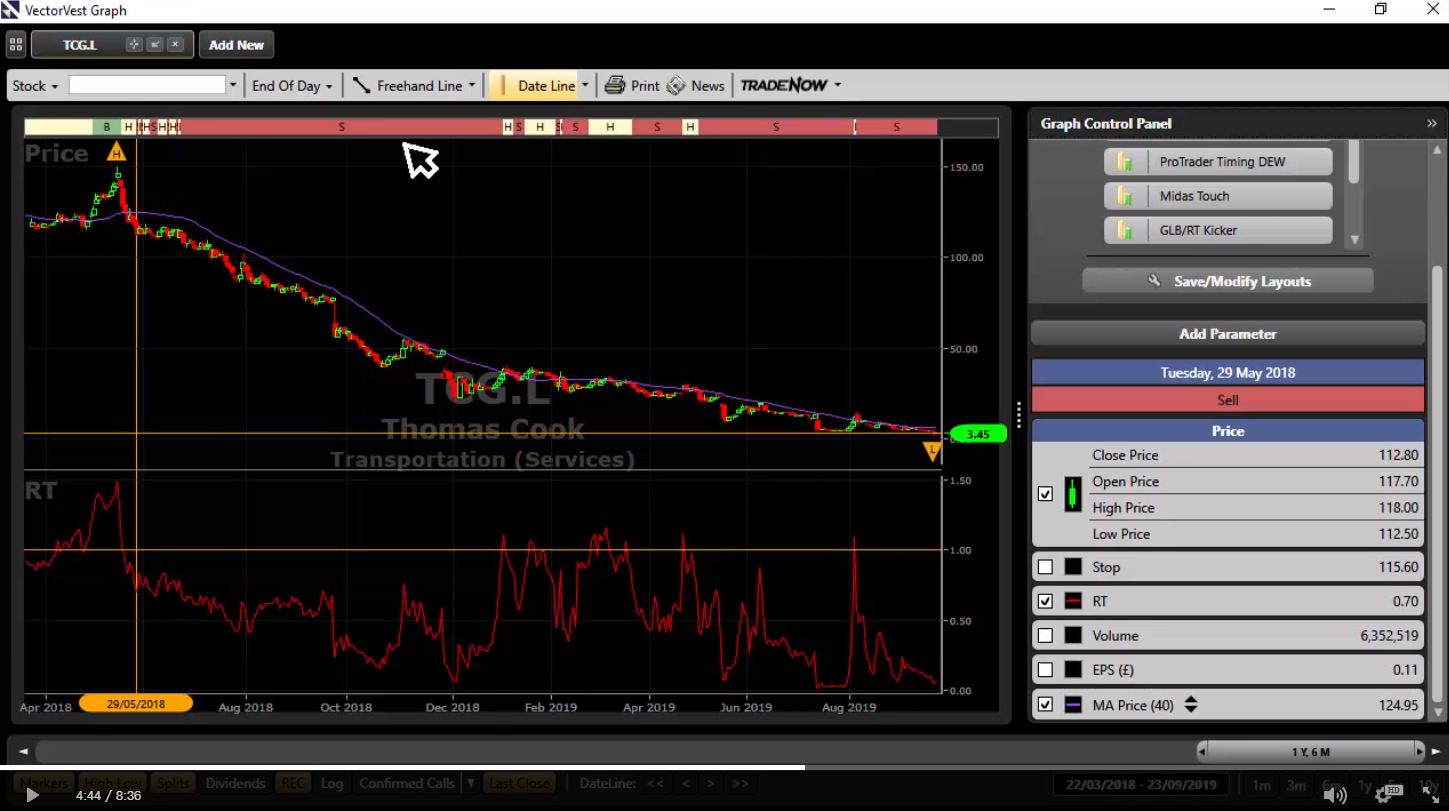Click the layouts list scroll-down arrow
The height and width of the screenshot is (811, 1449).
click(1355, 240)
